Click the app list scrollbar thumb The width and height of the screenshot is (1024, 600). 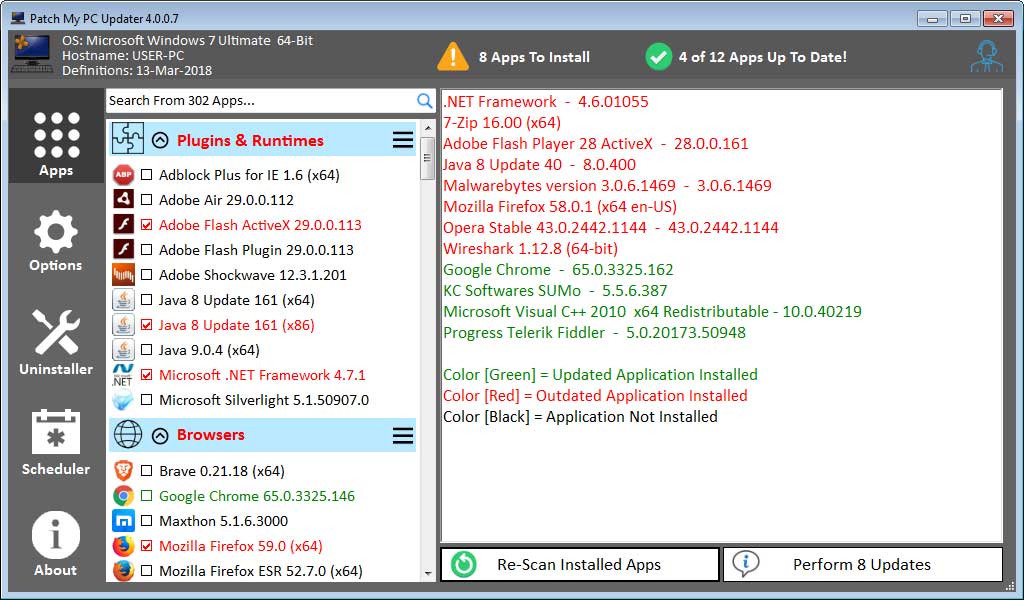tap(428, 157)
